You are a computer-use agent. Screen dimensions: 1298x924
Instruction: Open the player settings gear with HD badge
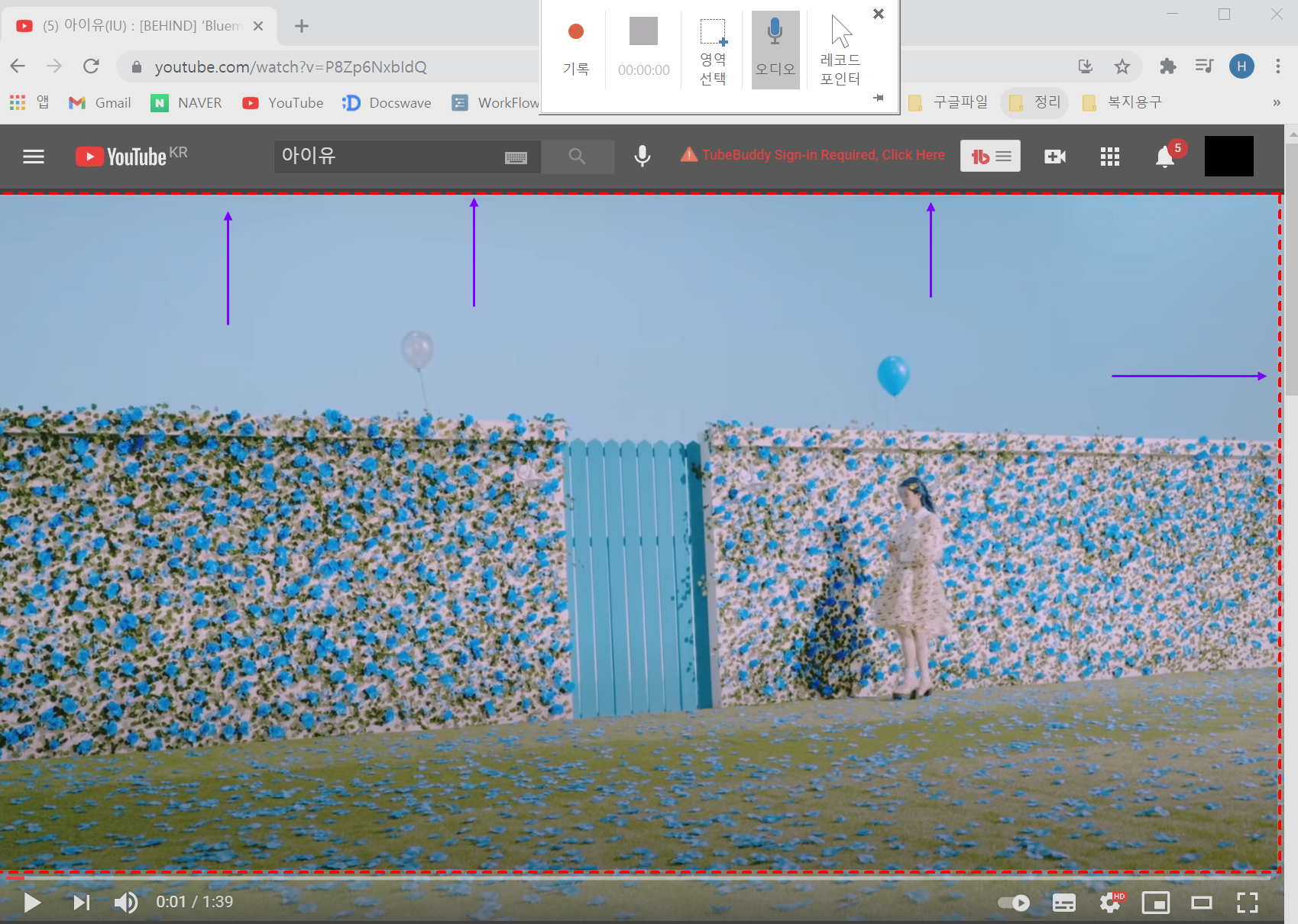tap(1112, 903)
